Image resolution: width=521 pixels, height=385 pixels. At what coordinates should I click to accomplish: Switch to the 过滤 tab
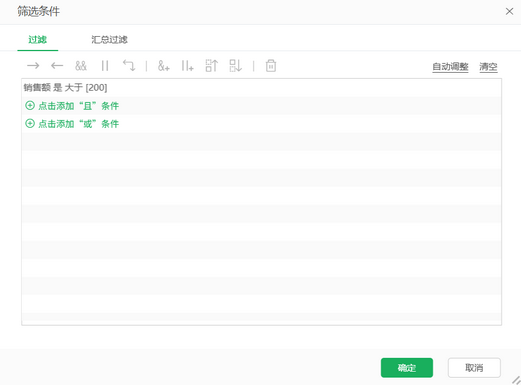[x=37, y=40]
